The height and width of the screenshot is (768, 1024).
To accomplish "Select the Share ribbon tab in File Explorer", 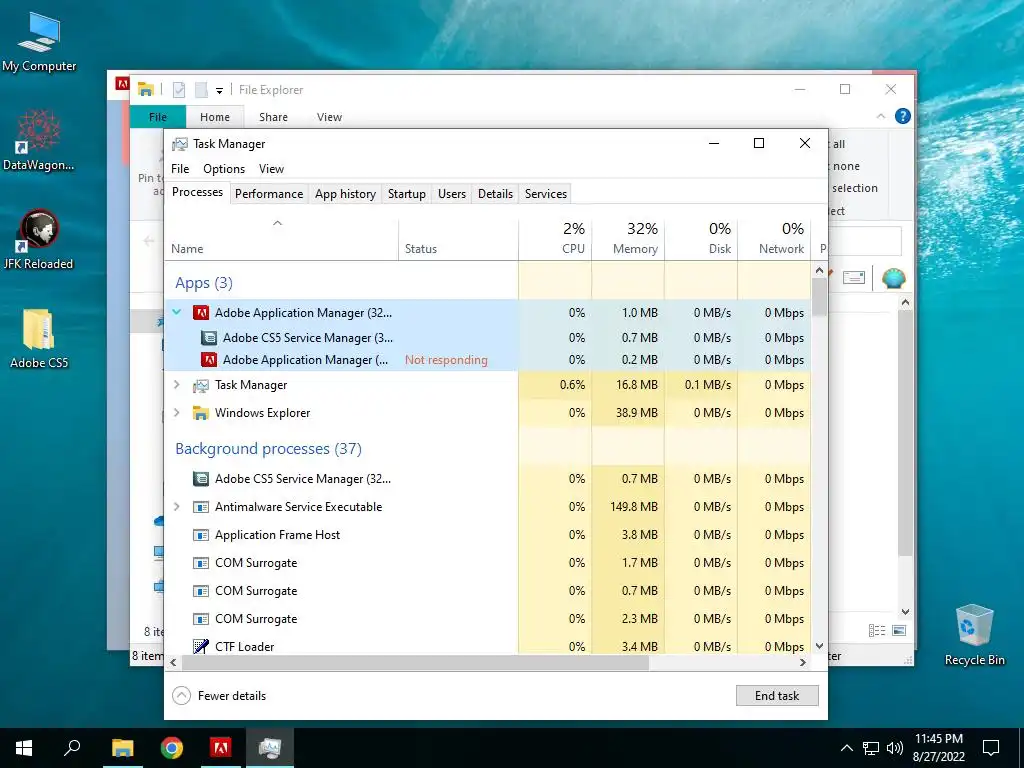I will click(x=273, y=117).
